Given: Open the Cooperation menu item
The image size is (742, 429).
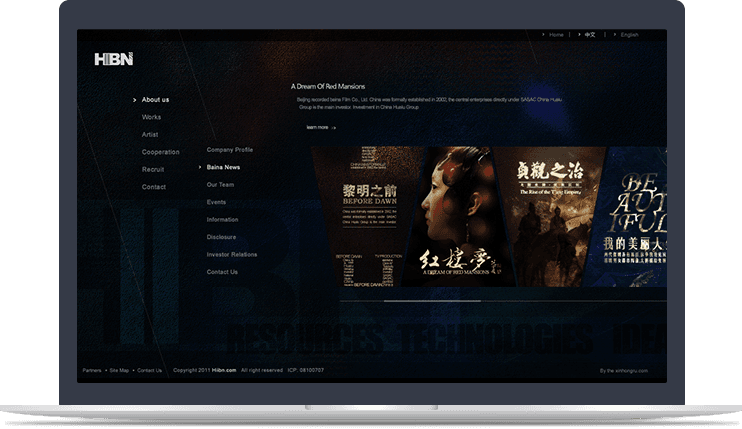Looking at the screenshot, I should pyautogui.click(x=160, y=152).
